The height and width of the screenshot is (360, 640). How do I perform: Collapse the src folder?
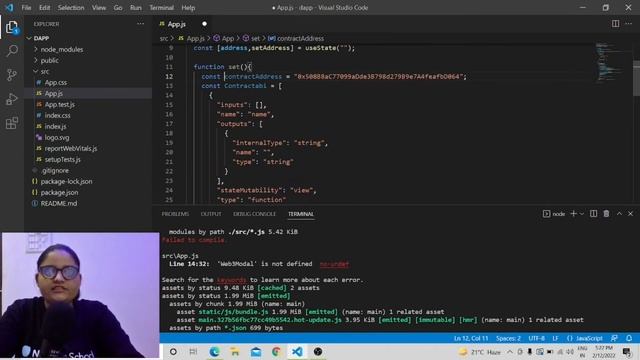coord(44,71)
